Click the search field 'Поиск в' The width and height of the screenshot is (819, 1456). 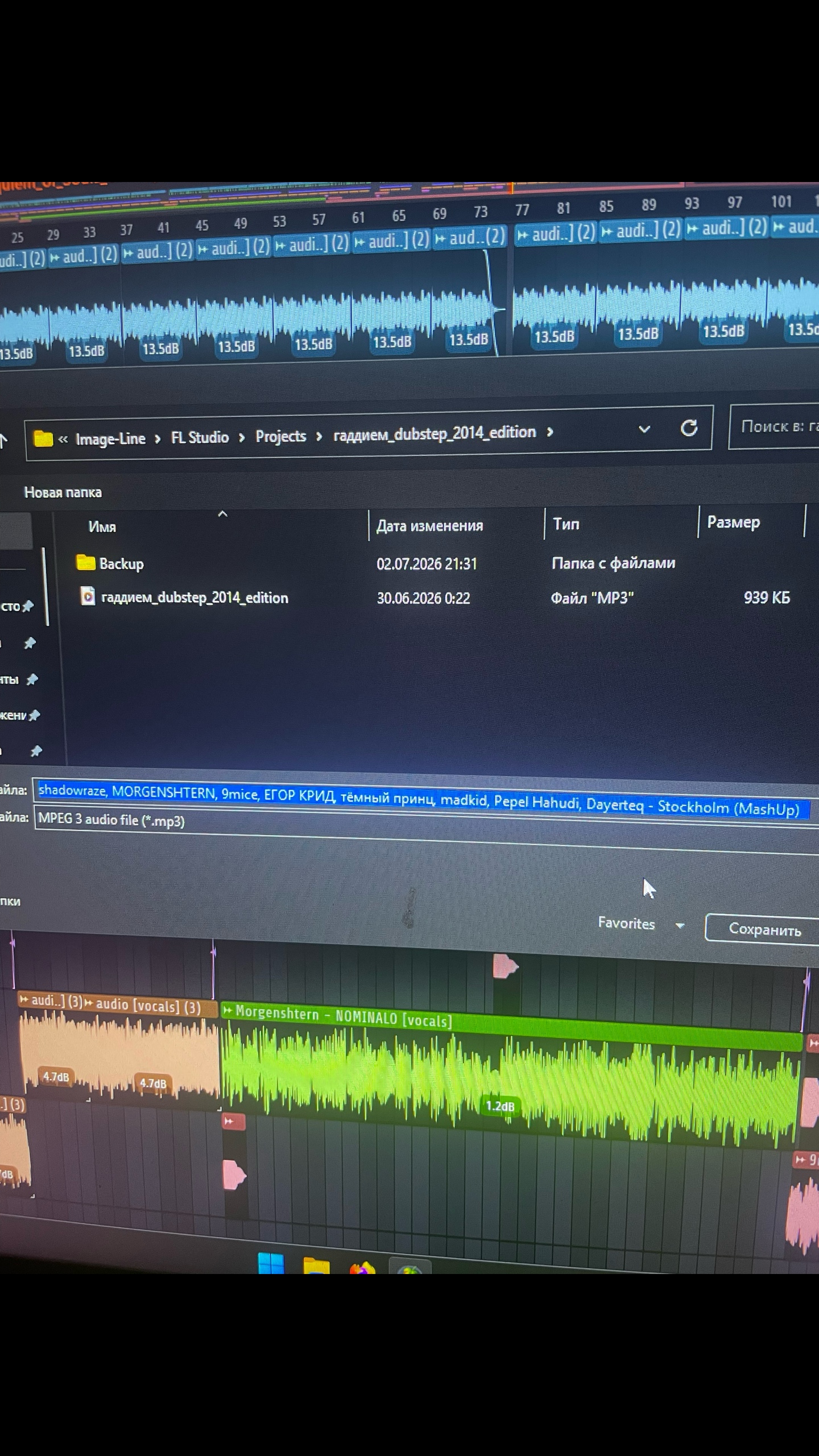tap(775, 426)
